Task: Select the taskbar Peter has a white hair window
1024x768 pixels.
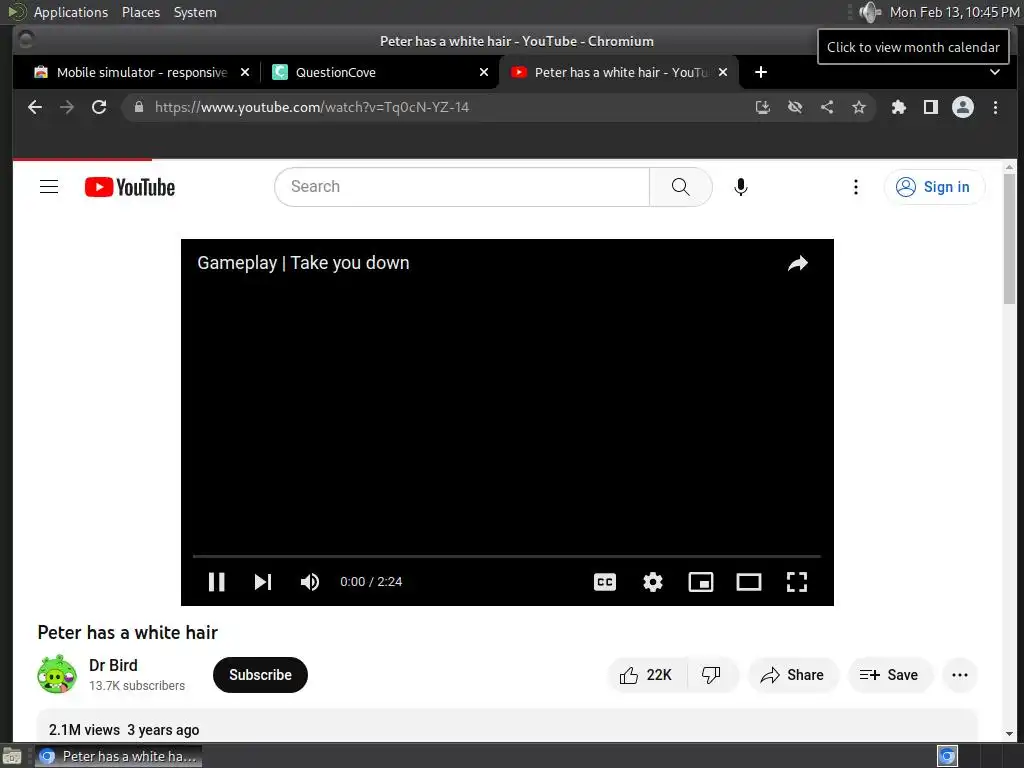Action: click(118, 756)
